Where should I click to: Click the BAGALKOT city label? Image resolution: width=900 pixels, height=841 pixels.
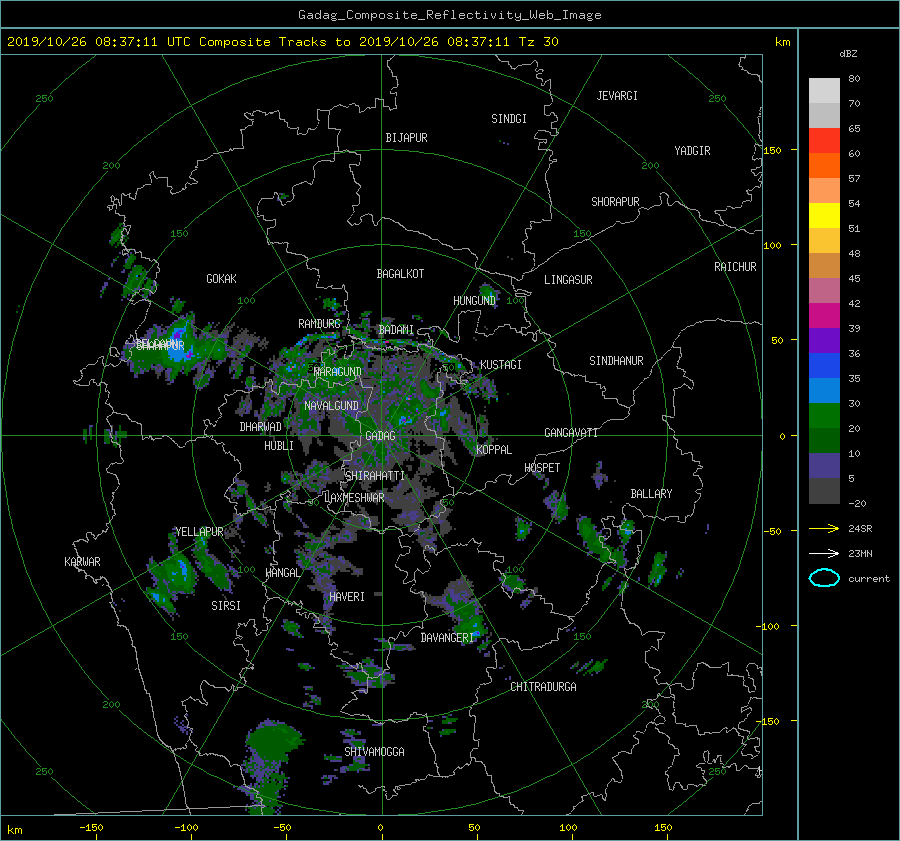(400, 274)
